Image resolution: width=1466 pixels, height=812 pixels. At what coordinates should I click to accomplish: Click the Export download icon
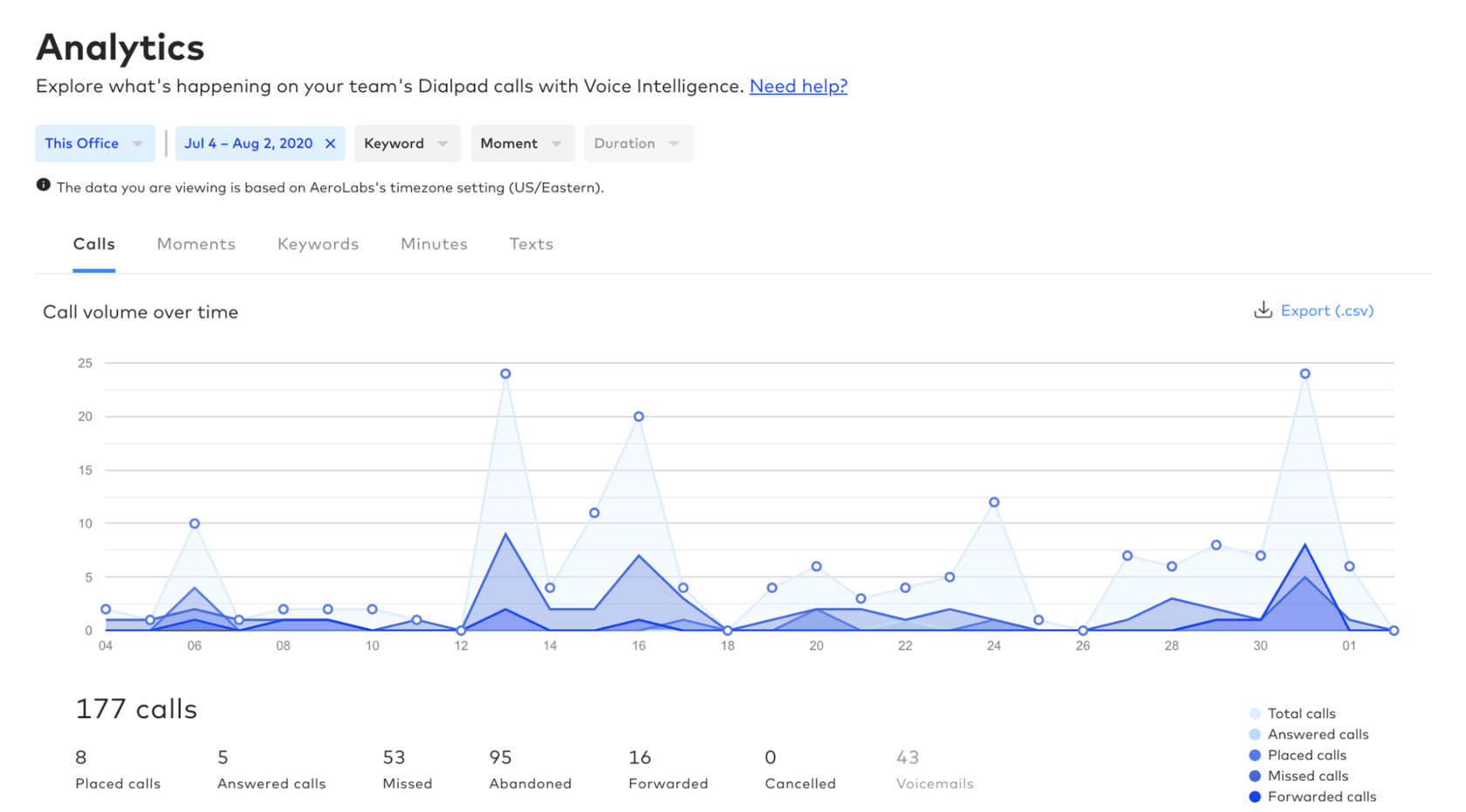(x=1263, y=310)
